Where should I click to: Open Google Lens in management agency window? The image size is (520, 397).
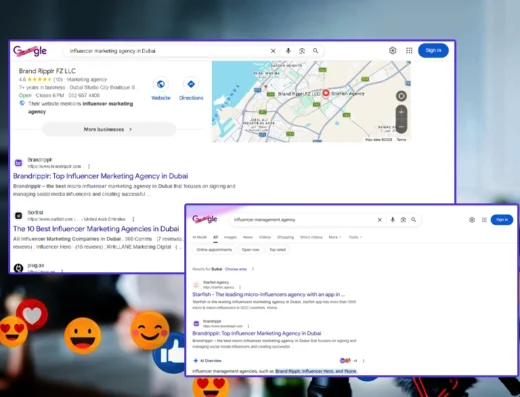click(x=403, y=220)
